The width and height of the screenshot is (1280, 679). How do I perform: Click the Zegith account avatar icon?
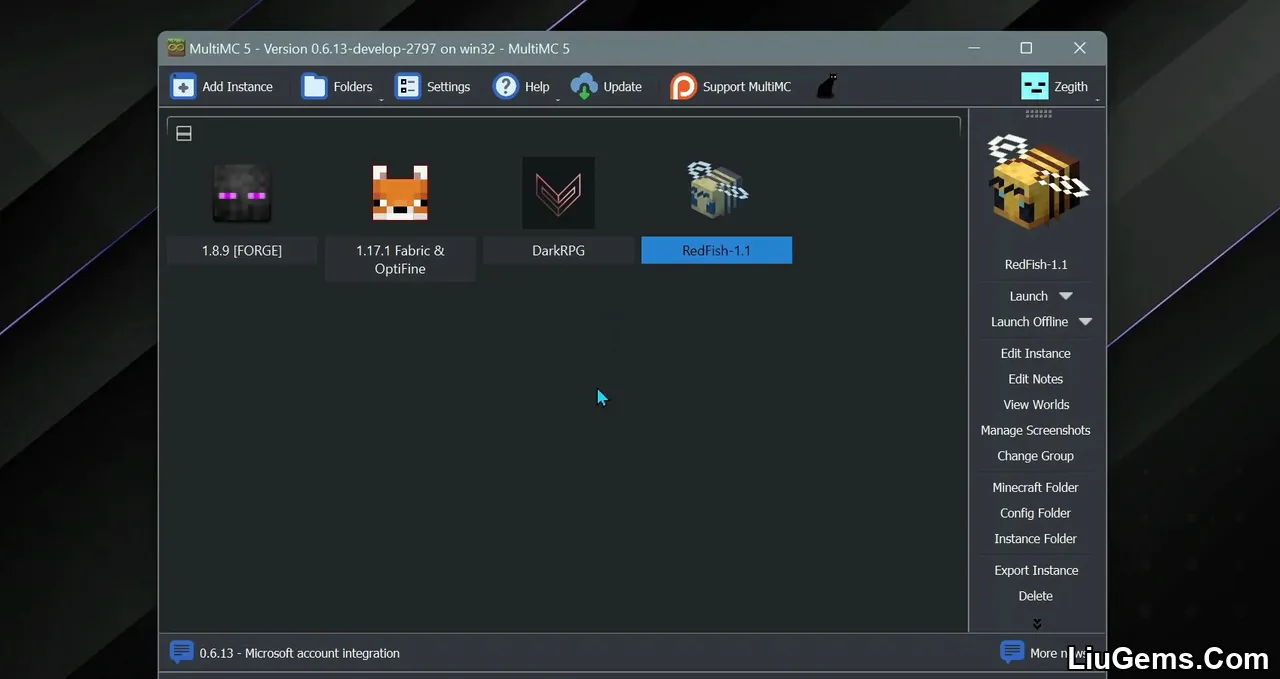tap(1035, 87)
